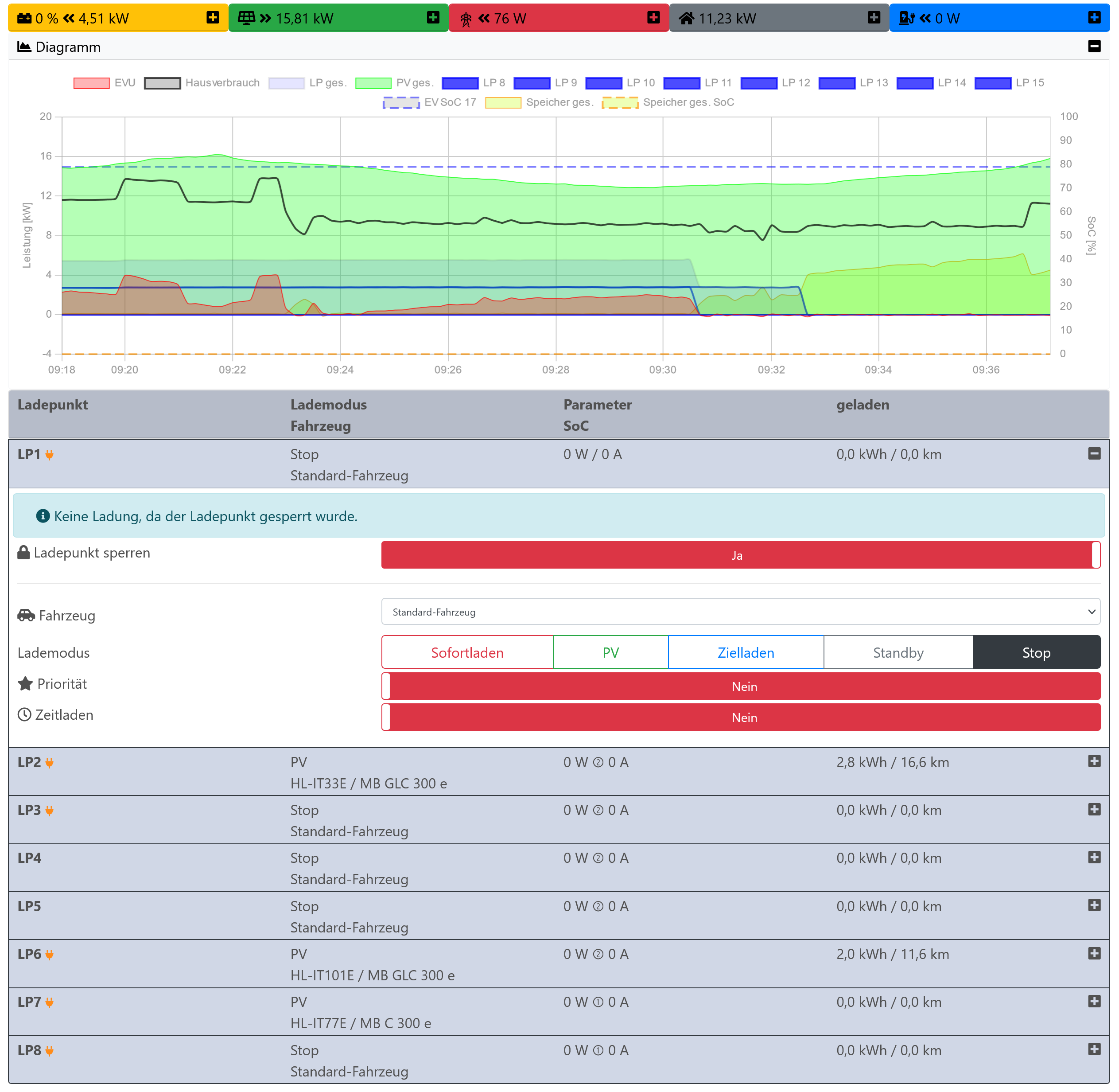Image resolution: width=1119 pixels, height=1092 pixels.
Task: Choose the PV charge mode button
Action: click(610, 652)
